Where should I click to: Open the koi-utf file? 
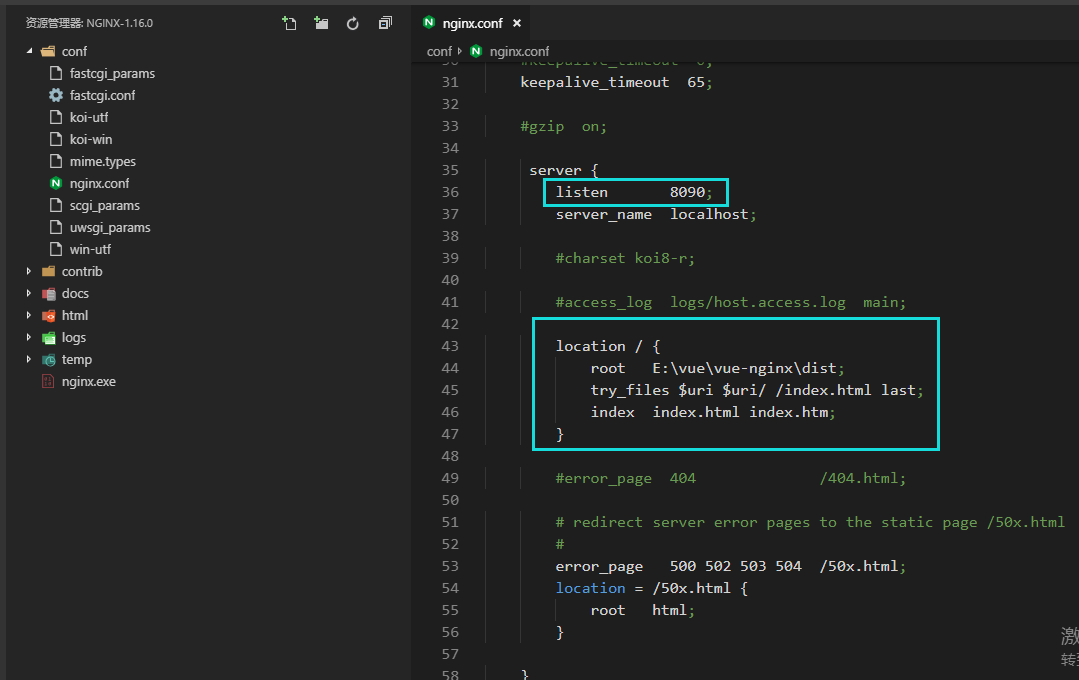(x=89, y=118)
